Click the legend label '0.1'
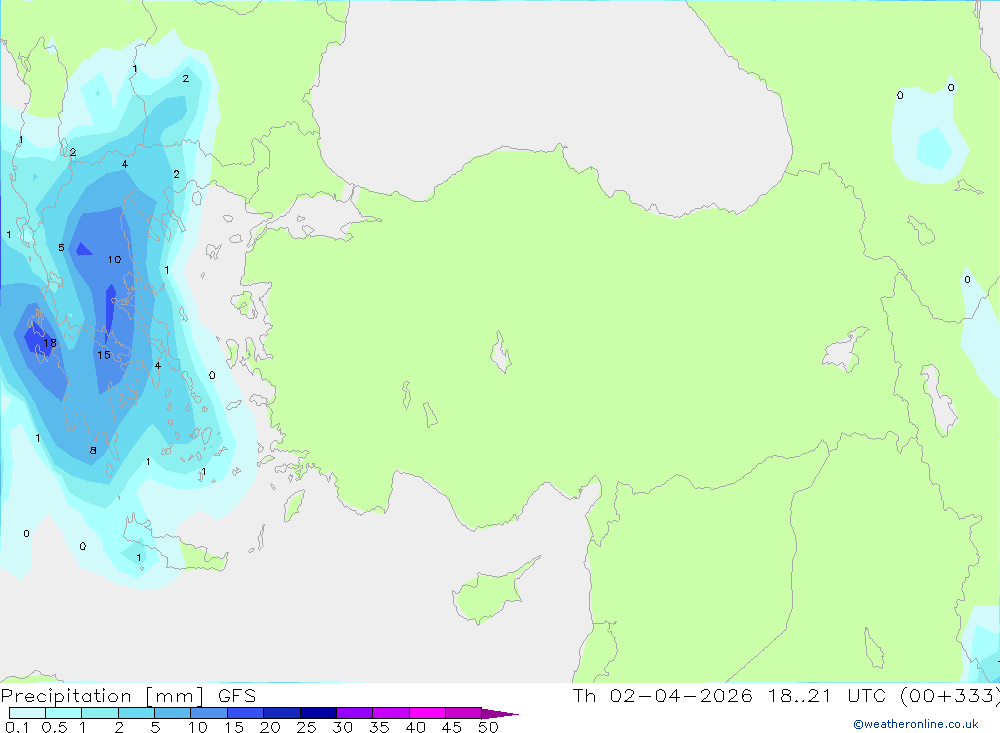The width and height of the screenshot is (1000, 733). click(x=17, y=727)
